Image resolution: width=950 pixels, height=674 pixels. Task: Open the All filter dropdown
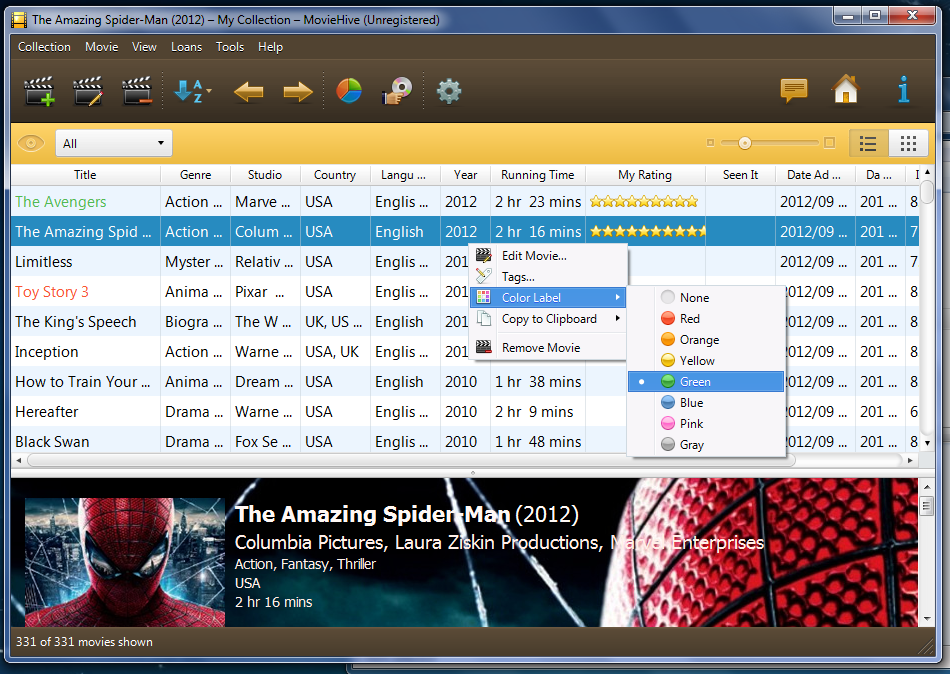pyautogui.click(x=114, y=144)
